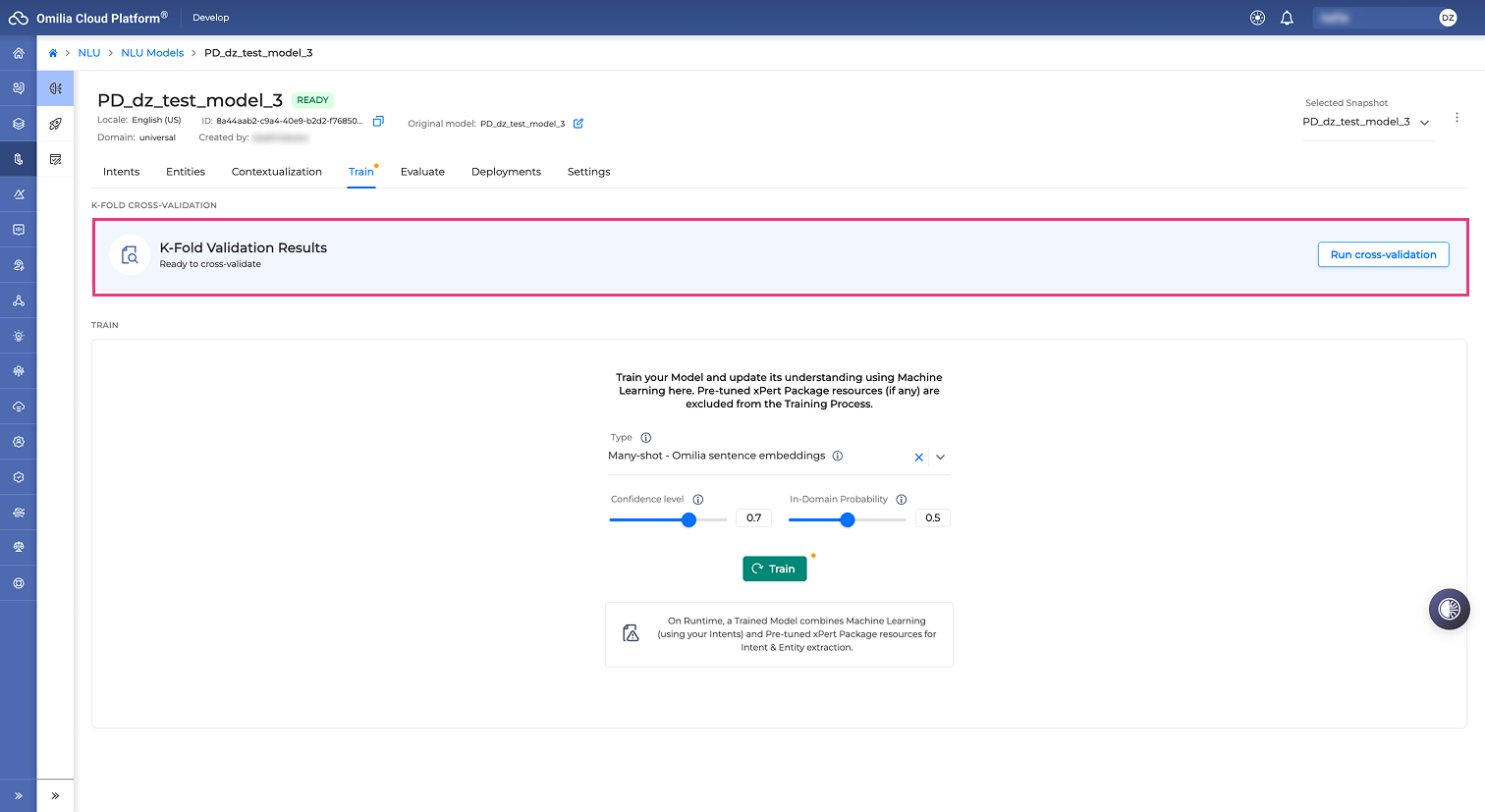Click the Run cross-validation button
This screenshot has width=1485, height=812.
[1383, 254]
